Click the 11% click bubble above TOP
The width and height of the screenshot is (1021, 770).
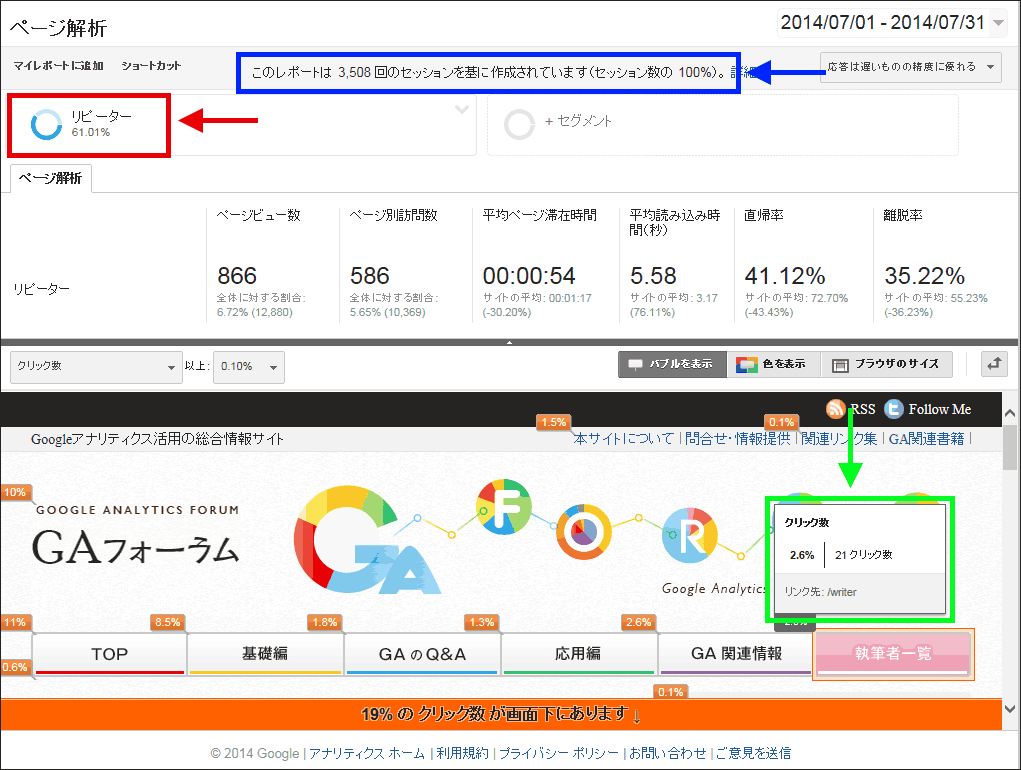16,622
